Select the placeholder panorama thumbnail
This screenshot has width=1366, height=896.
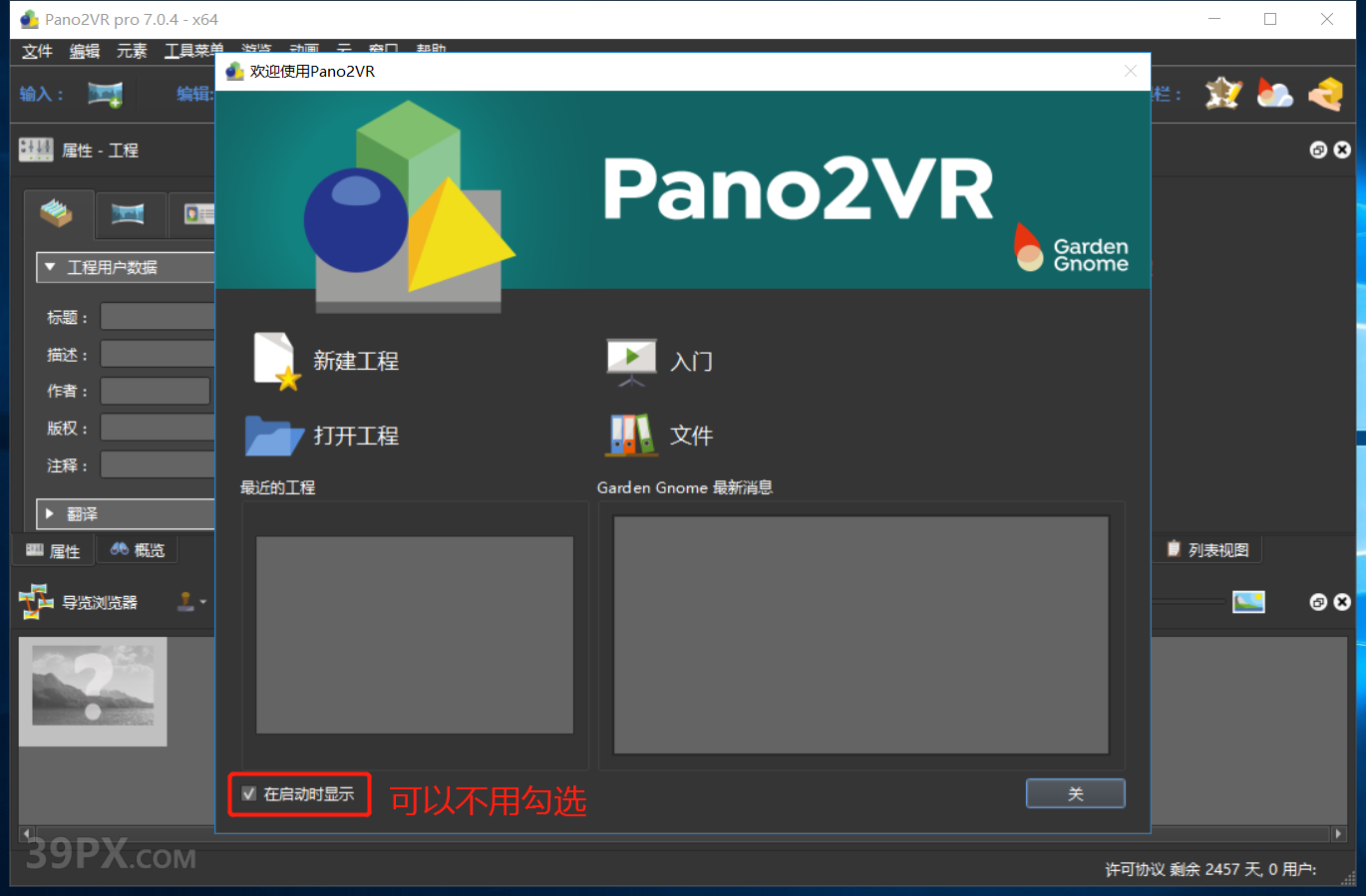click(x=93, y=691)
